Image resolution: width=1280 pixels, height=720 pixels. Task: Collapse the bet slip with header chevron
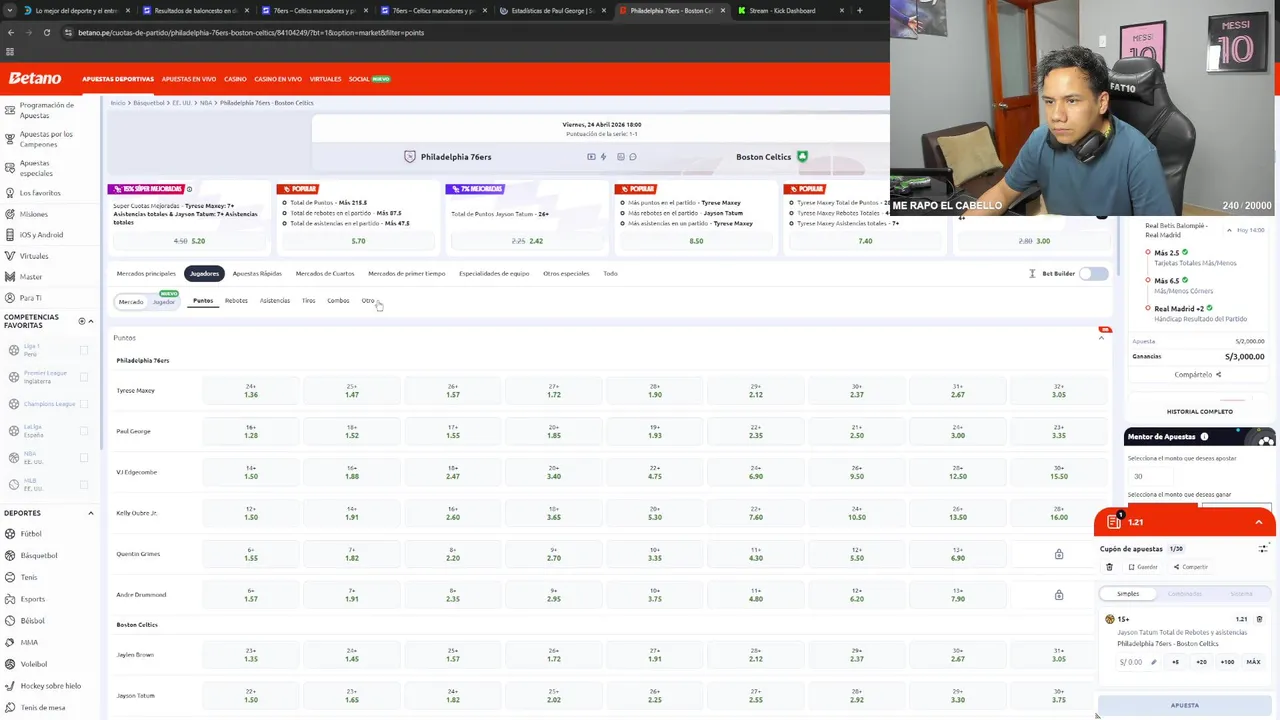[1259, 522]
